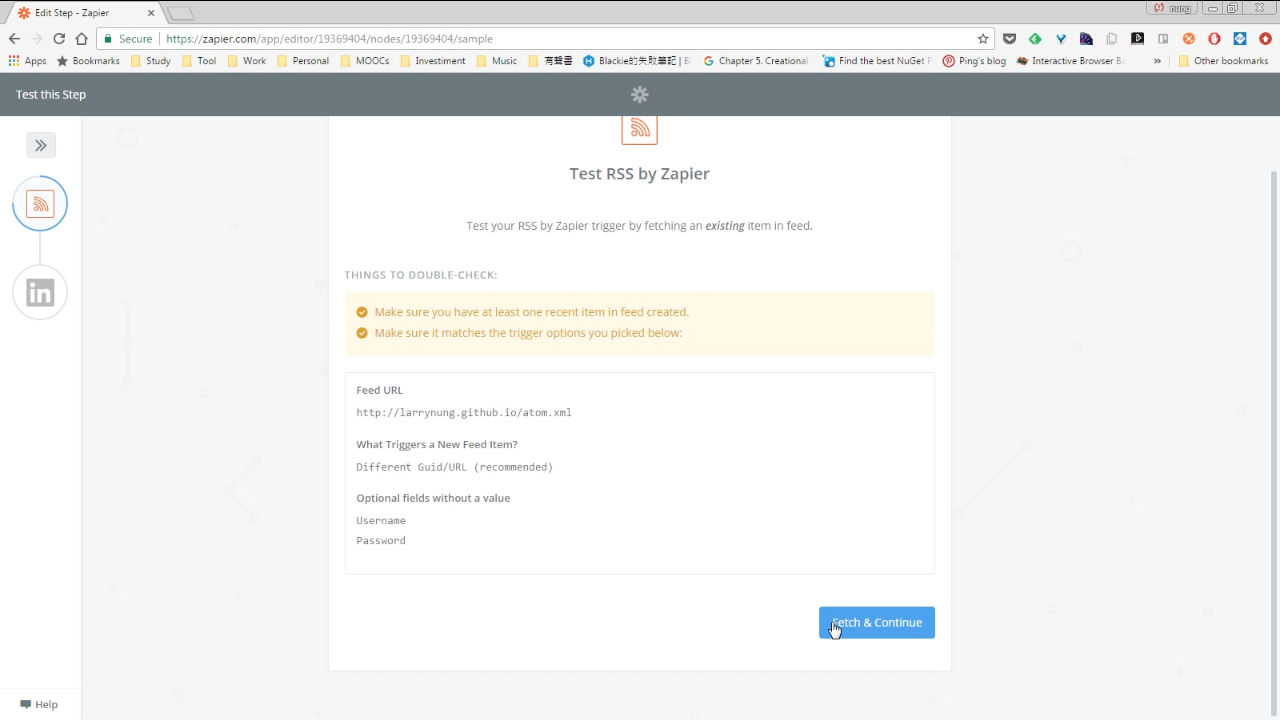The height and width of the screenshot is (720, 1280).
Task: Click the red stop-hand adblock icon
Action: [x=1214, y=38]
